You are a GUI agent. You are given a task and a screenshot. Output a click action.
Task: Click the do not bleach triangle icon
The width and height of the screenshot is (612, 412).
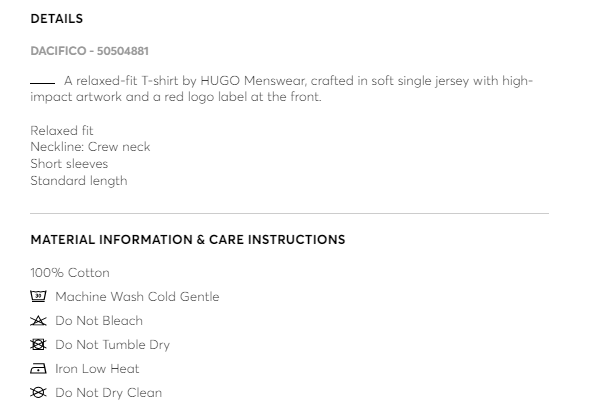point(38,321)
